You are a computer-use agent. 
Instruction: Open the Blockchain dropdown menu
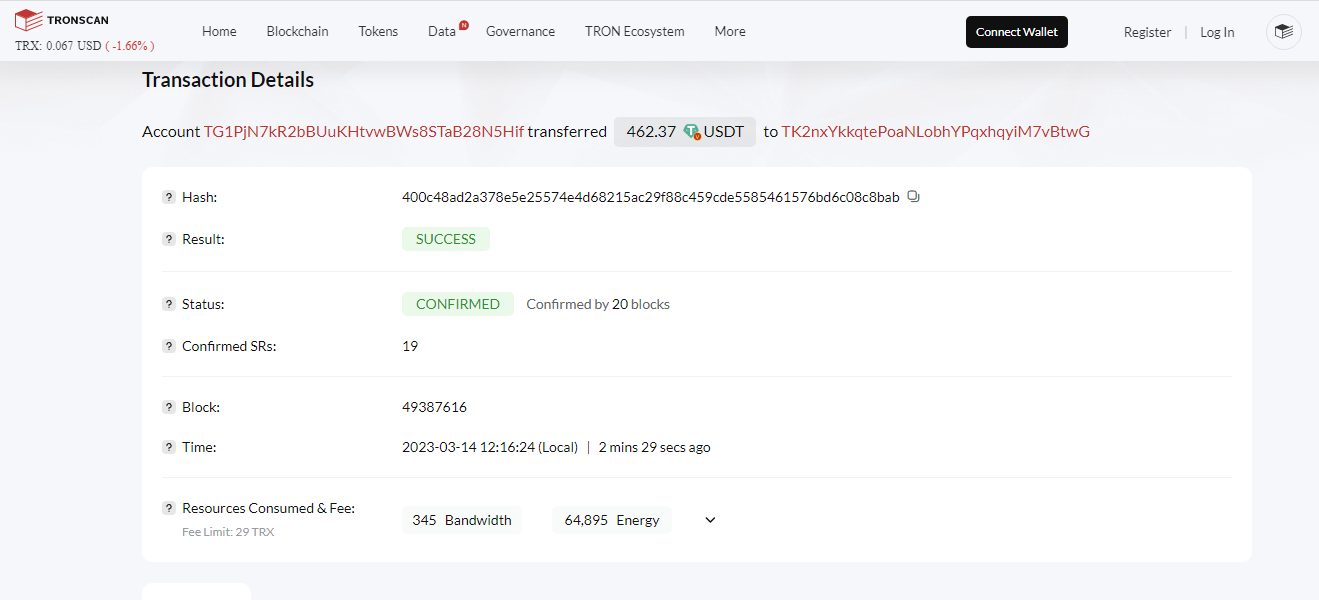297,32
